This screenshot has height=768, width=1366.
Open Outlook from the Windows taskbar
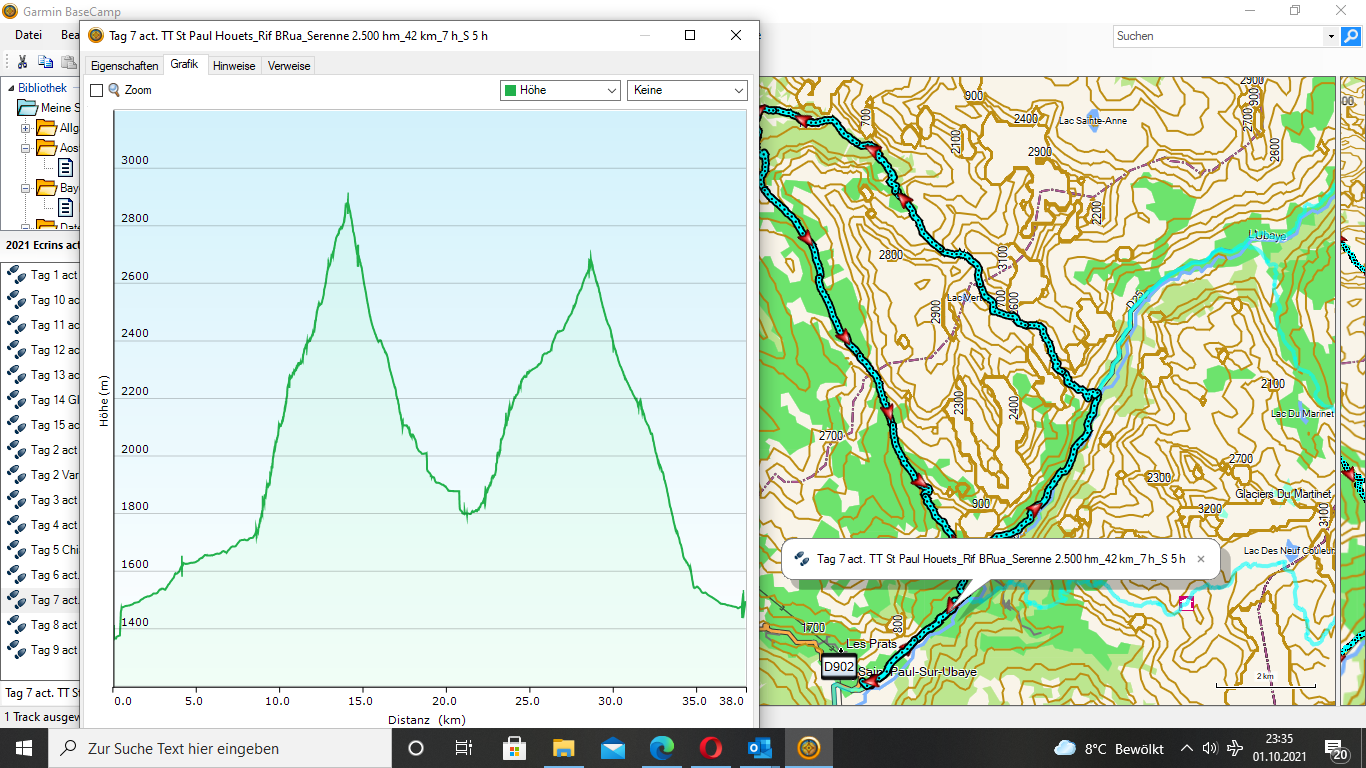pyautogui.click(x=760, y=748)
